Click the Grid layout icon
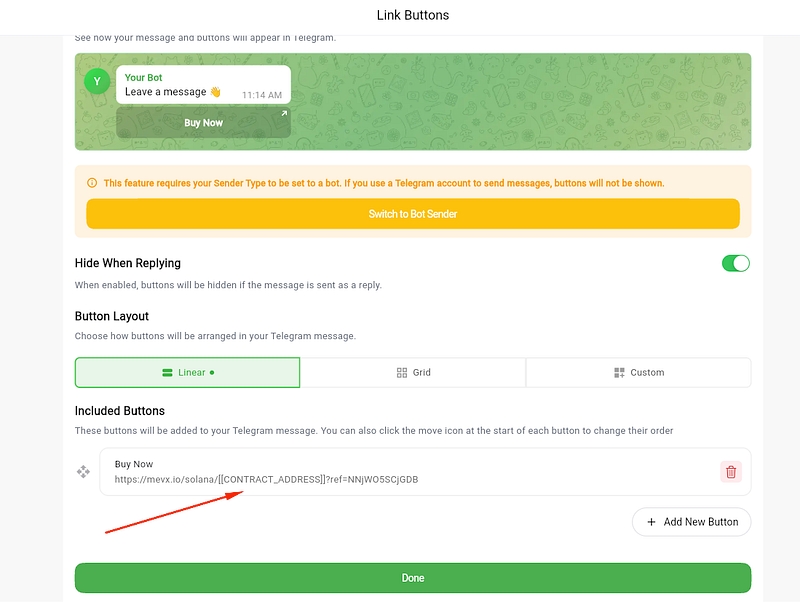The image size is (800, 602). click(x=402, y=373)
